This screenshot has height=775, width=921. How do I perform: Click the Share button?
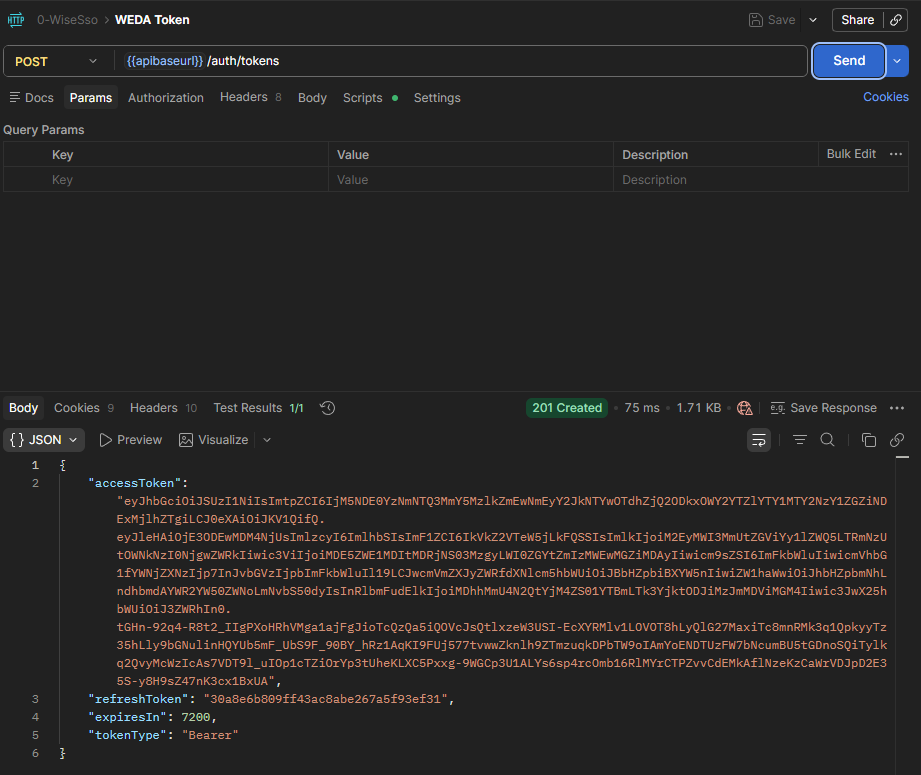point(858,20)
